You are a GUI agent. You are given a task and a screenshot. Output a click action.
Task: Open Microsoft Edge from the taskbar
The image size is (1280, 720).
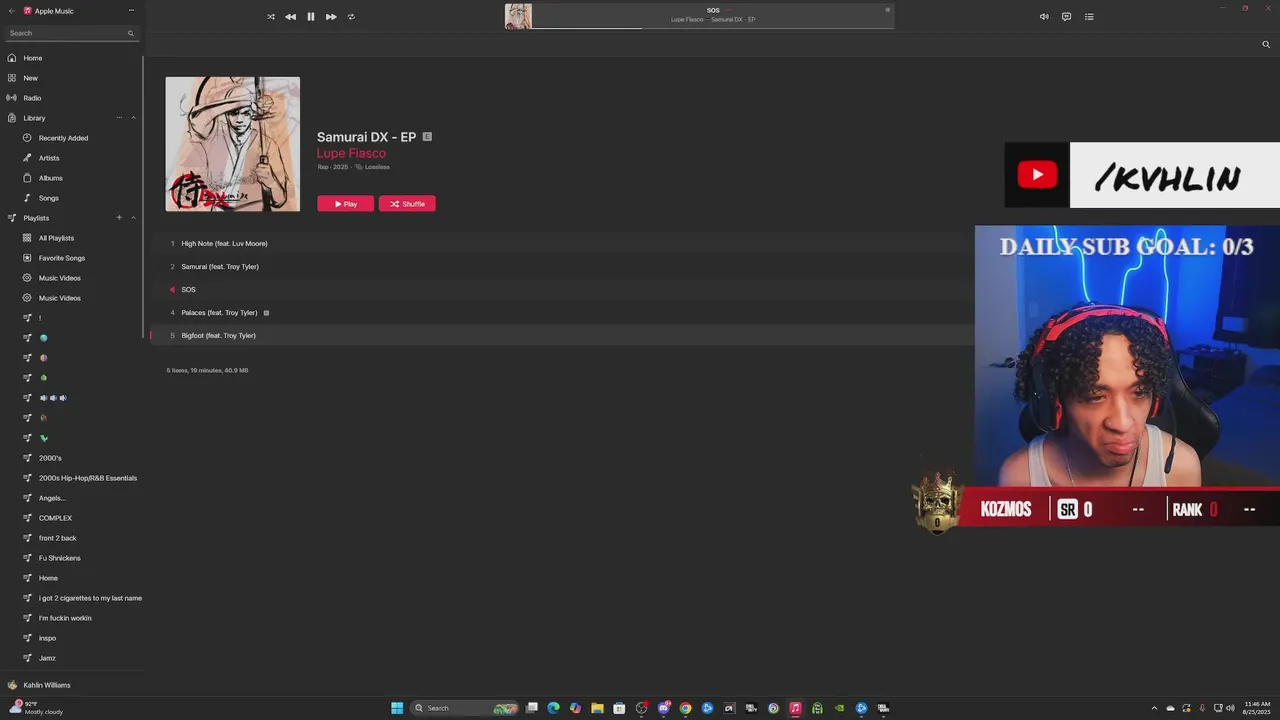[553, 708]
